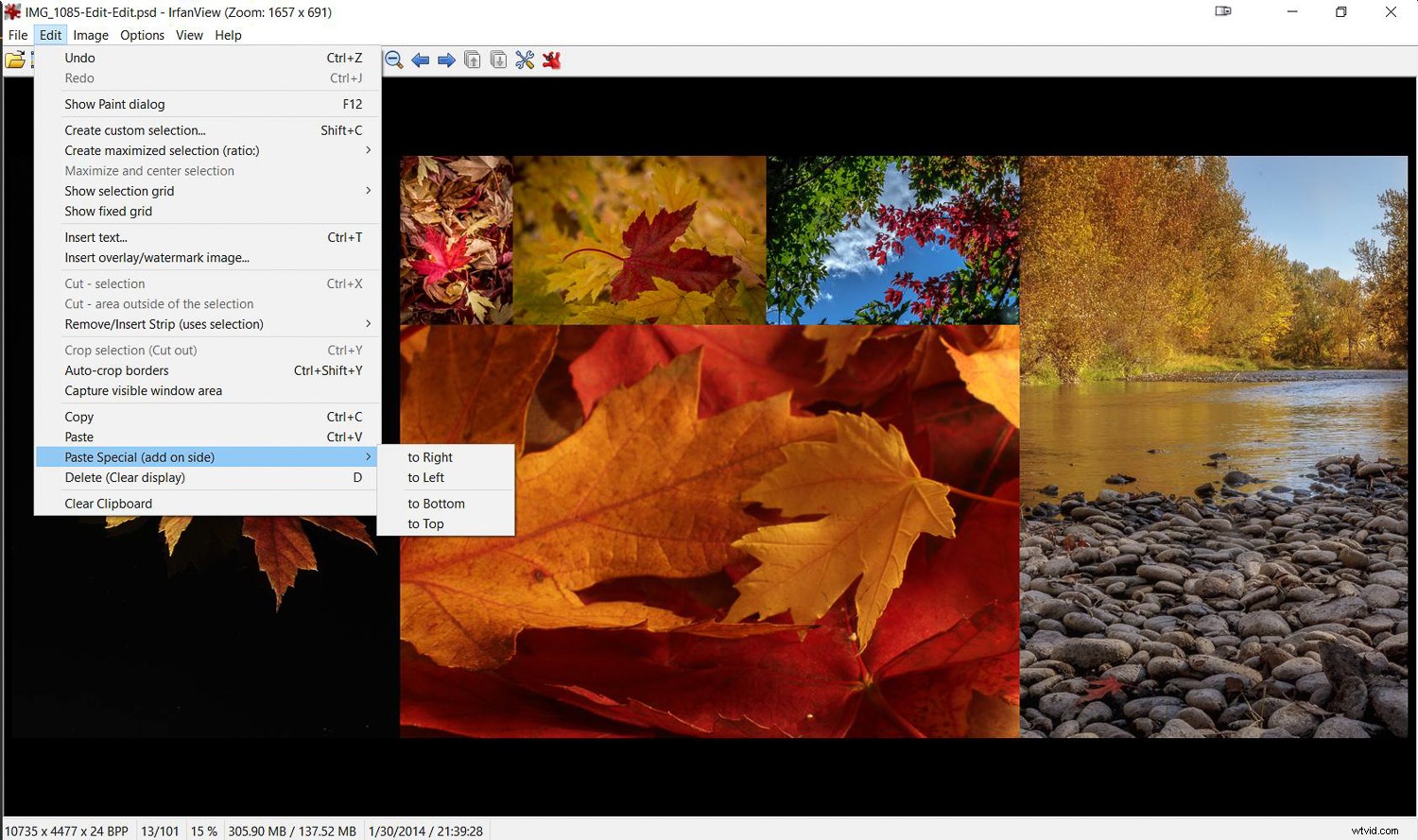Choose Paste Special to Right
This screenshot has height=840, width=1418.
pos(430,457)
